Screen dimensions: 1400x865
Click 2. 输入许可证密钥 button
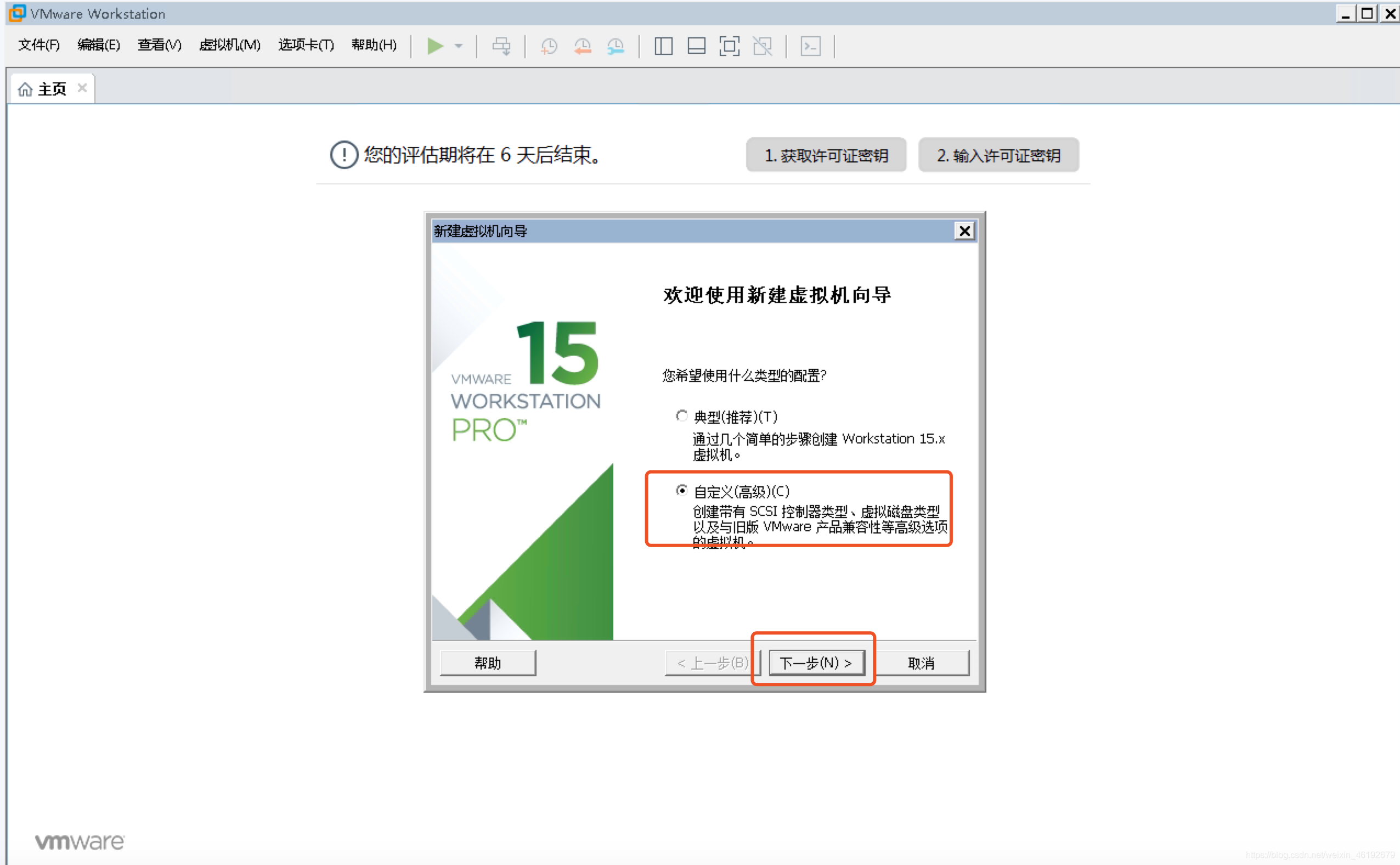click(998, 155)
